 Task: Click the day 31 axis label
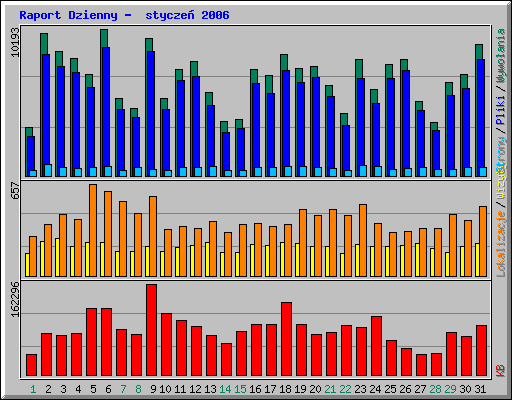point(480,389)
